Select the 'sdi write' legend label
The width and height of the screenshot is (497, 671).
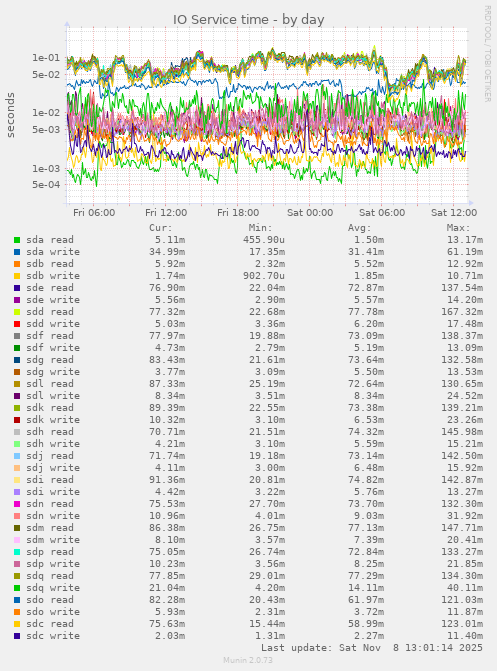[x=53, y=492]
